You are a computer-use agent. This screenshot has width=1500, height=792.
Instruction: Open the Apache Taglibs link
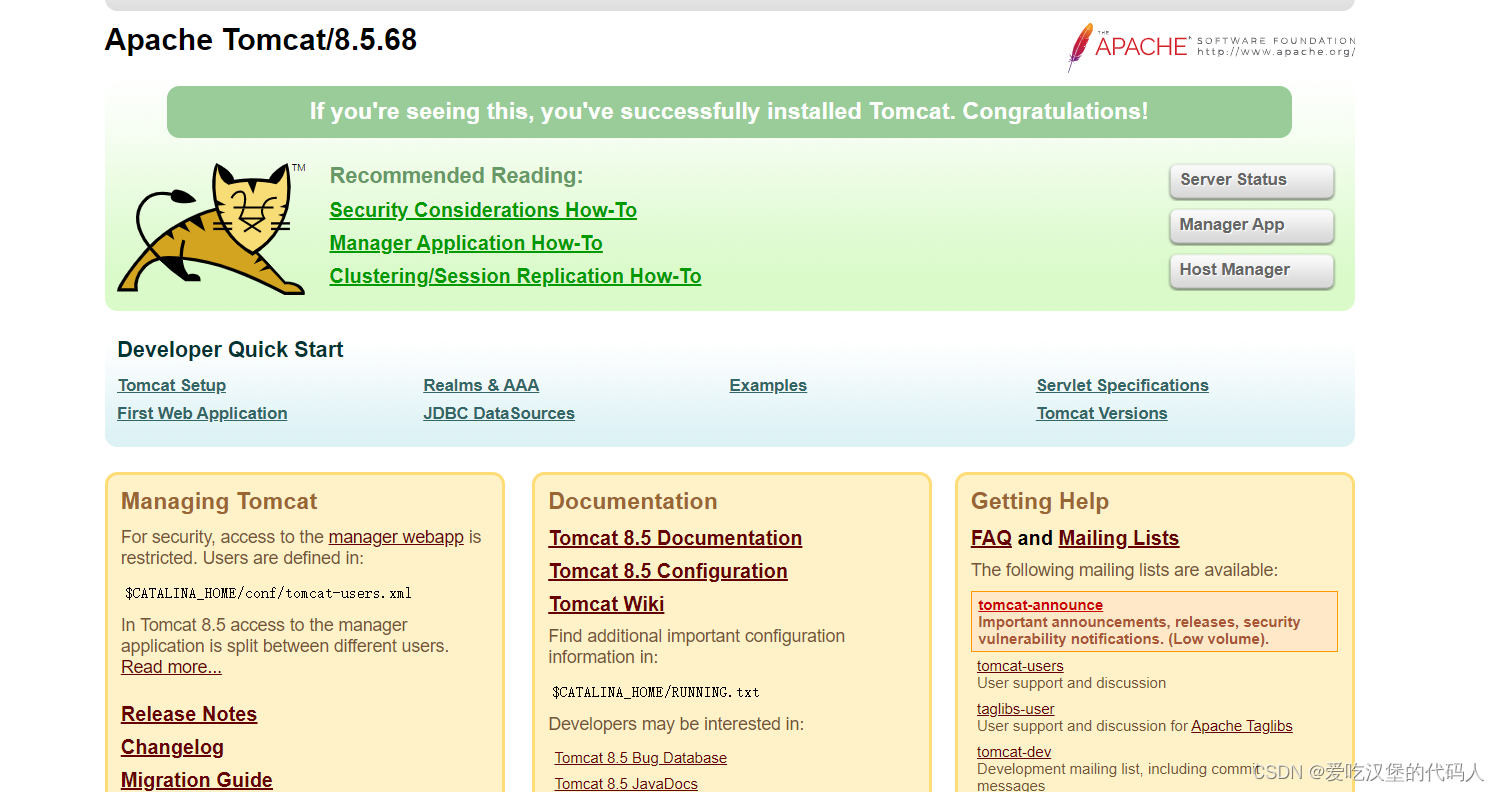coord(1242,726)
